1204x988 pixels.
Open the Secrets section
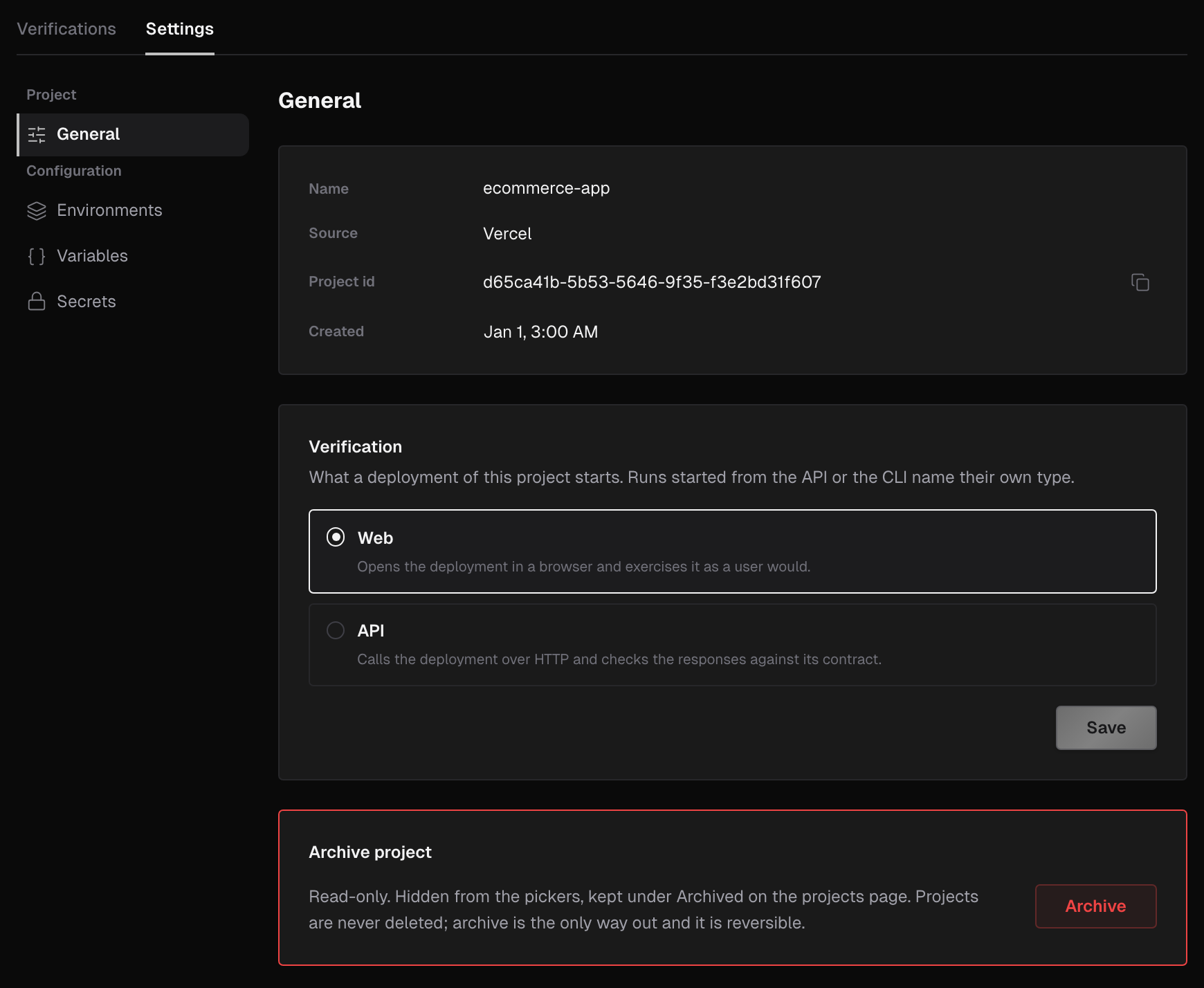coord(133,302)
